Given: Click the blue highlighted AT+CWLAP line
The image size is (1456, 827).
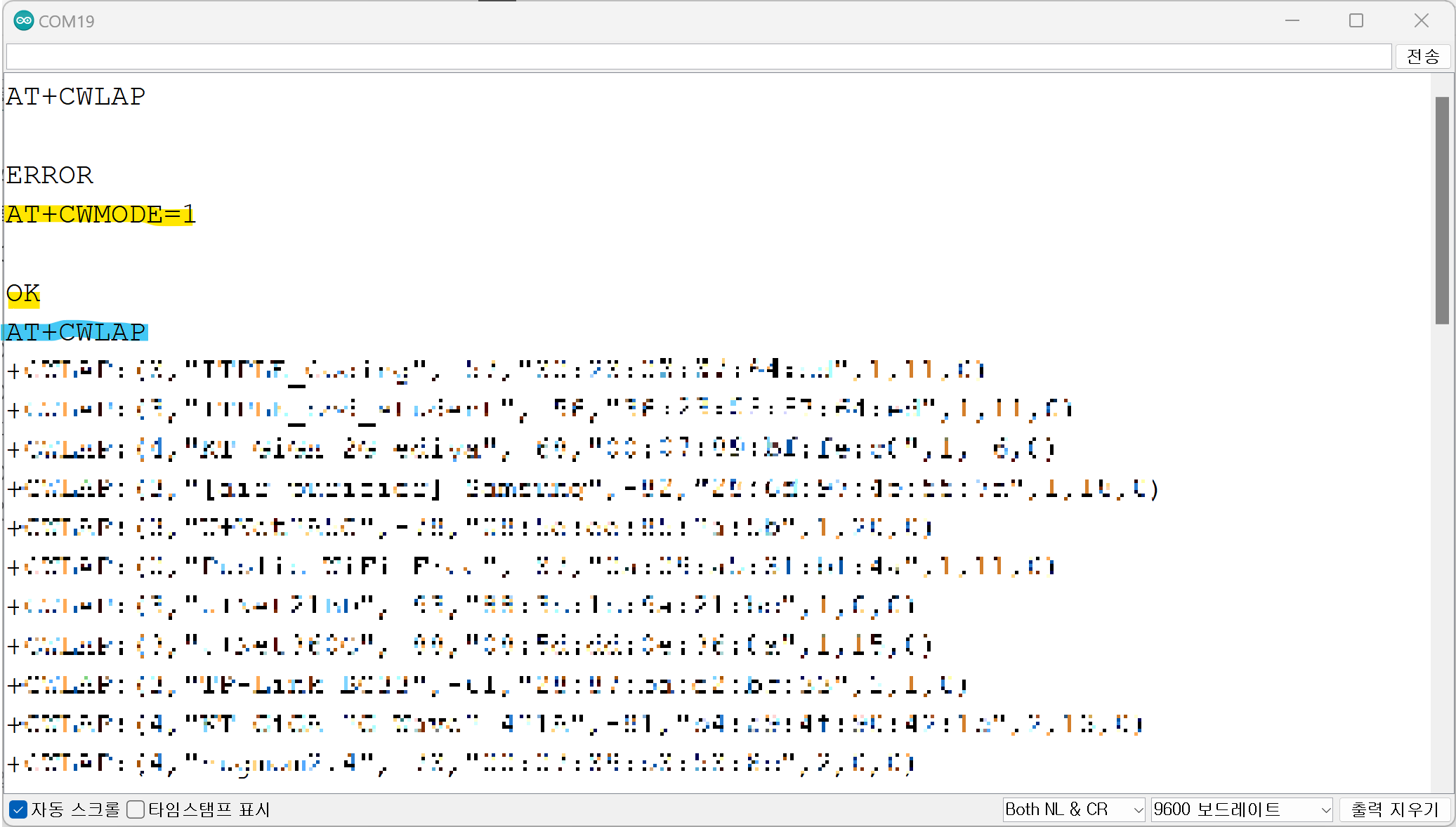Looking at the screenshot, I should [x=76, y=331].
